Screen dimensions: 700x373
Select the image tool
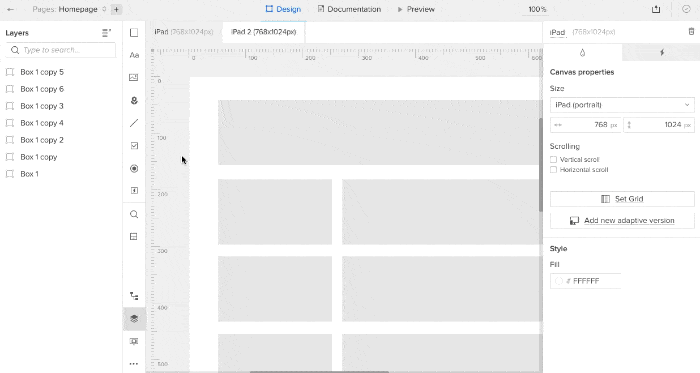[134, 78]
